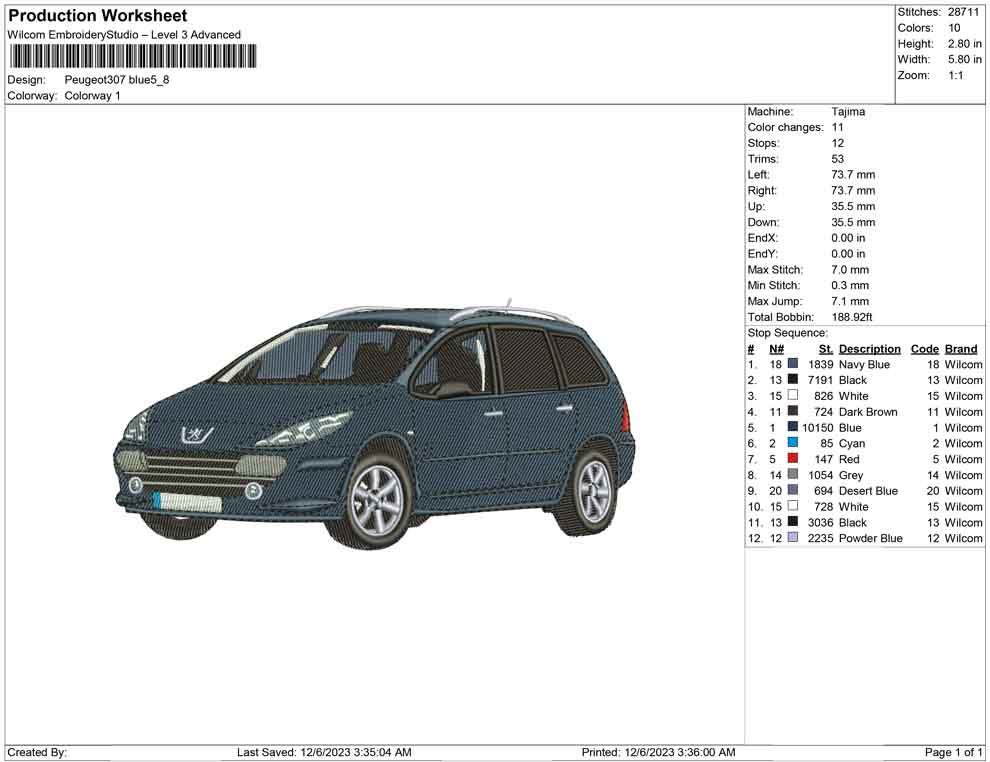Click the Down value '35.5 mm'
This screenshot has height=762, width=990.
853,222
